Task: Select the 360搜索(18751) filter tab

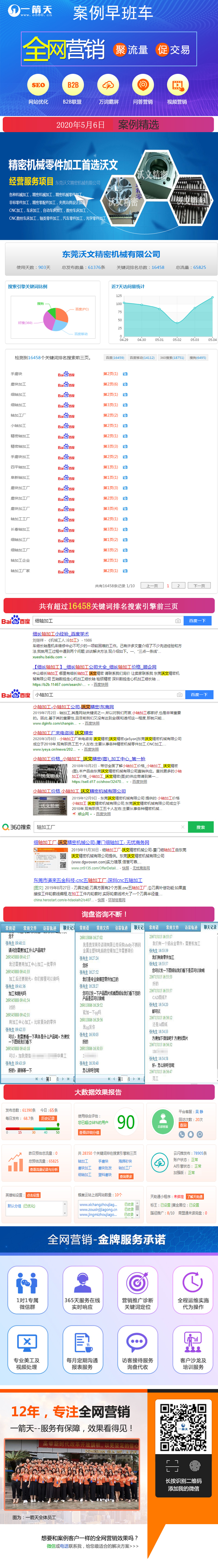Action: 172,358
